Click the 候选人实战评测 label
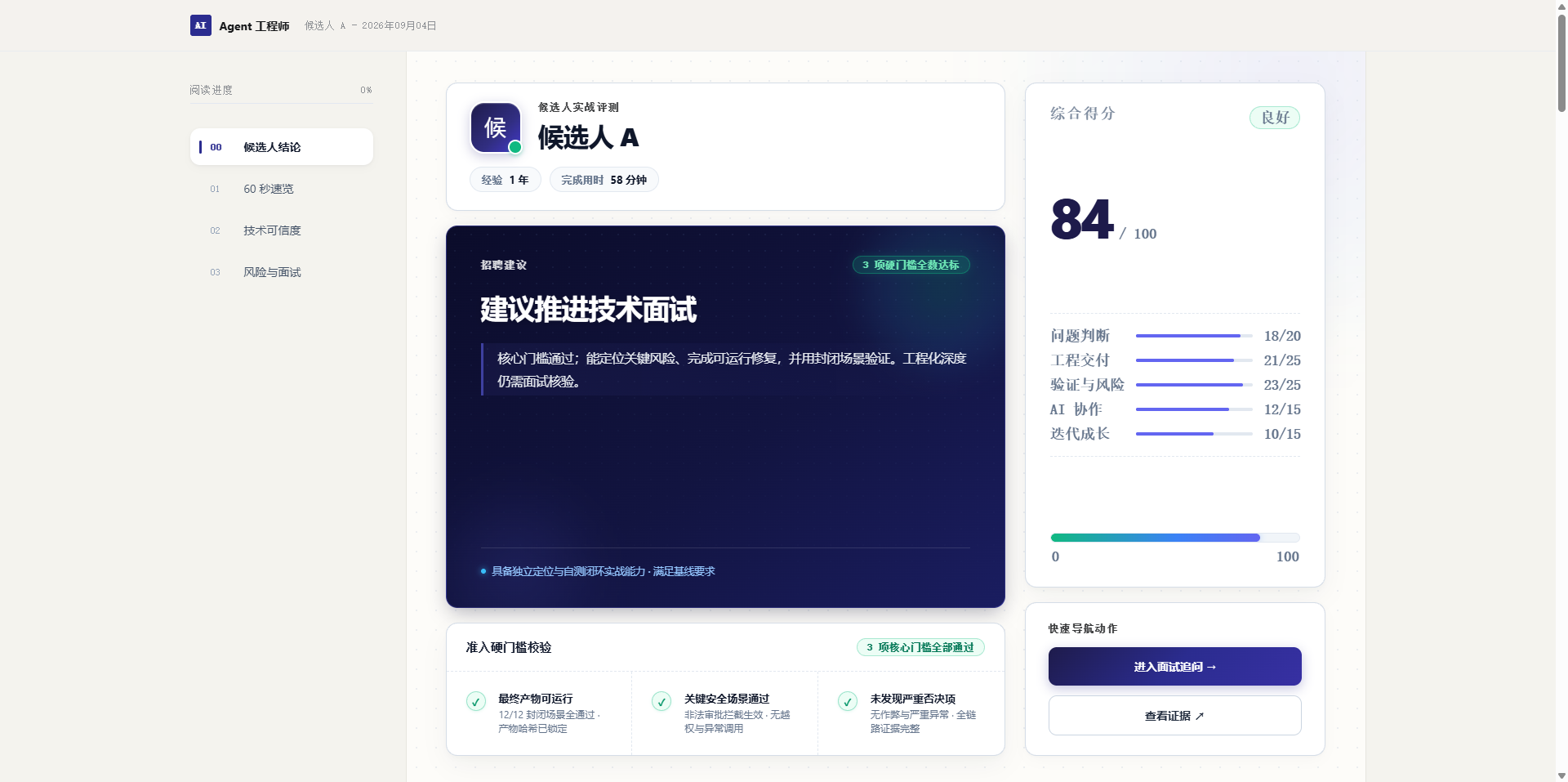 [x=578, y=107]
